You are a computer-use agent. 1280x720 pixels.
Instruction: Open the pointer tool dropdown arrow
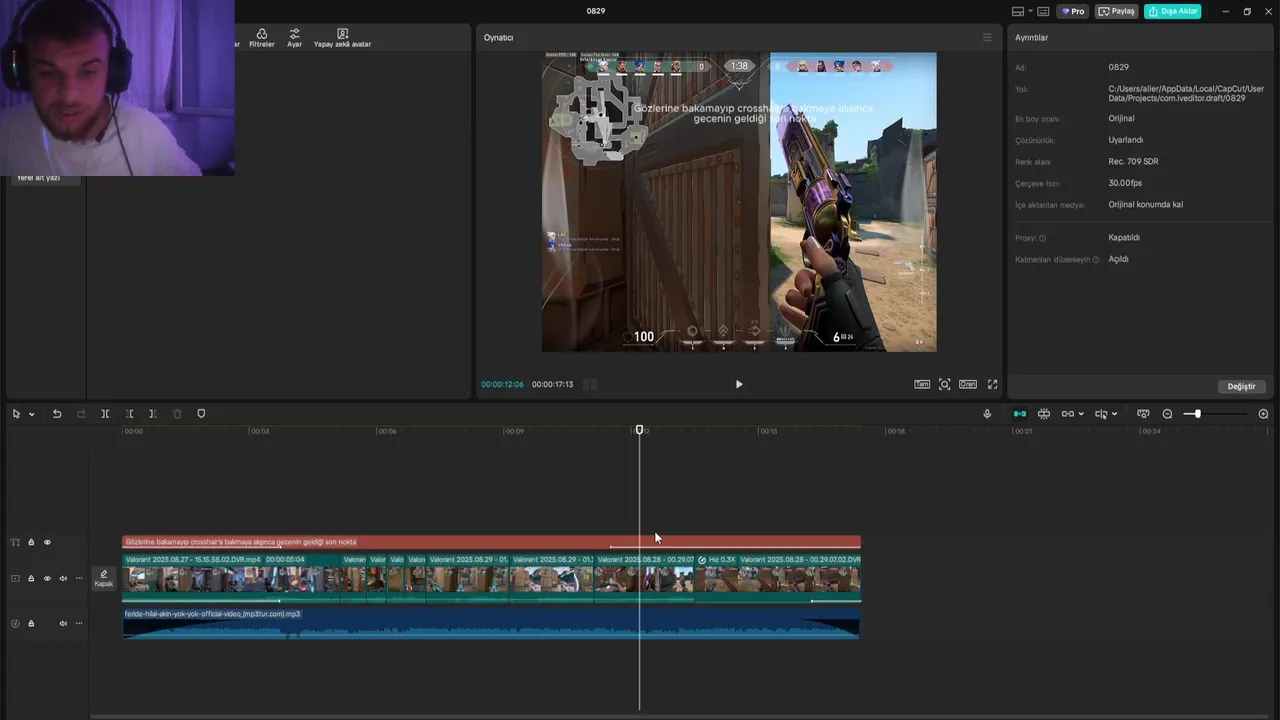31,414
